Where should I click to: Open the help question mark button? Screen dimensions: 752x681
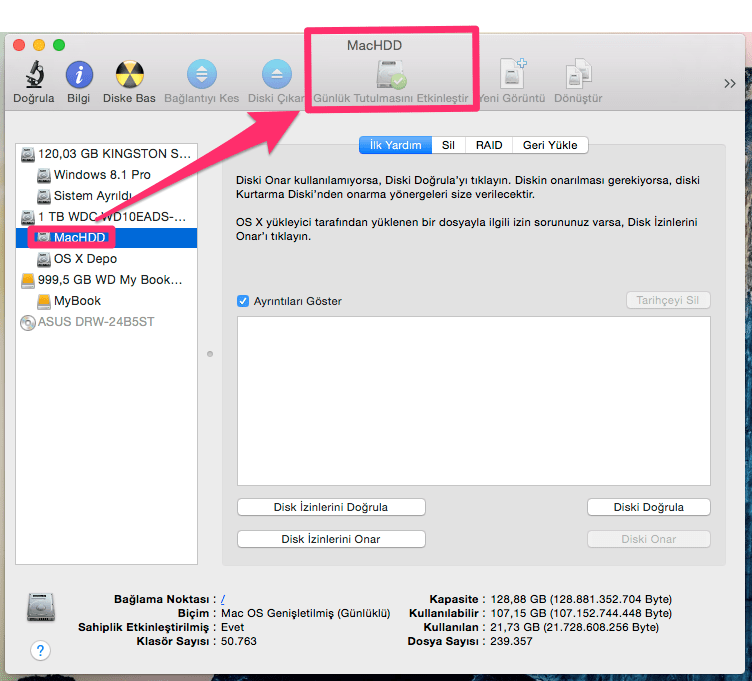coord(40,650)
